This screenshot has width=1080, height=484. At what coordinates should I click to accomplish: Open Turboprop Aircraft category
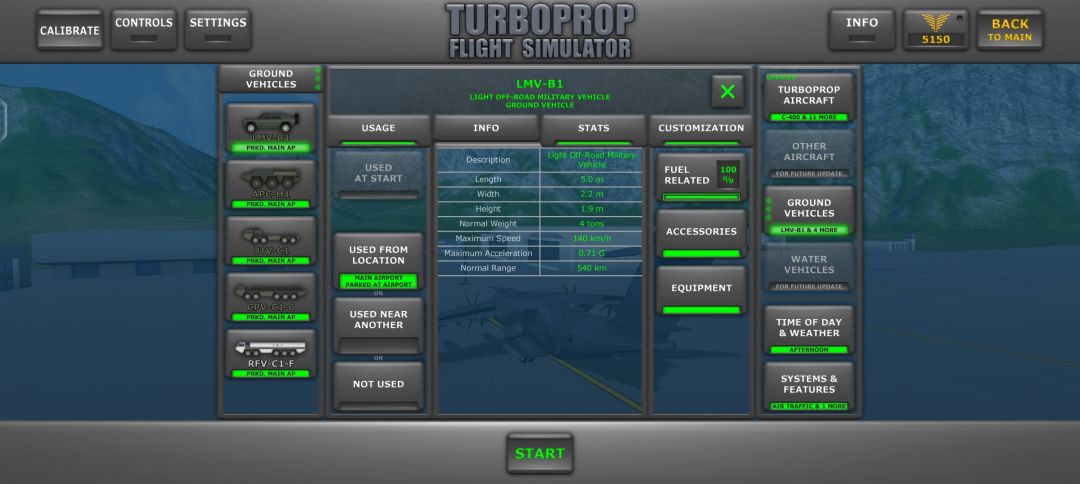[x=809, y=98]
